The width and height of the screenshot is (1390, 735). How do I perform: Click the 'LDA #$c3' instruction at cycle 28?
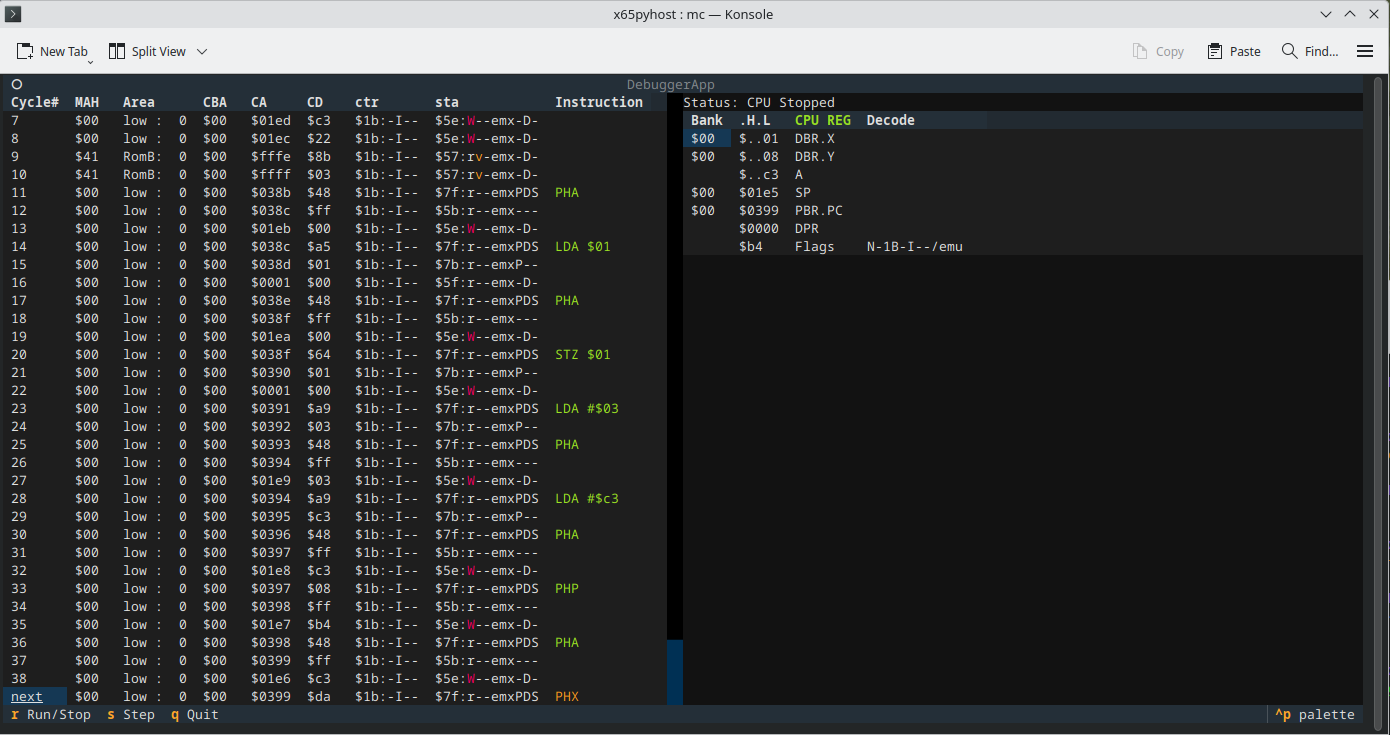(587, 498)
